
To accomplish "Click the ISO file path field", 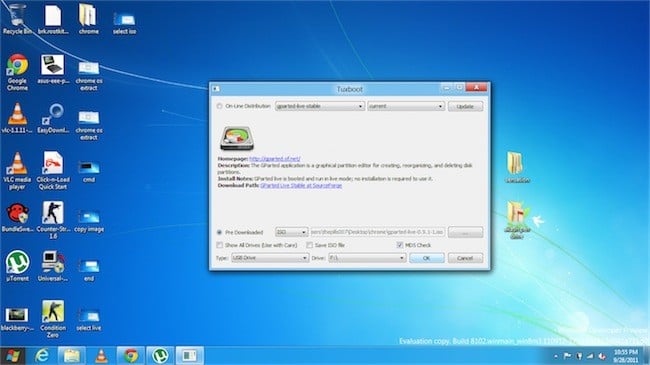I will [x=377, y=232].
